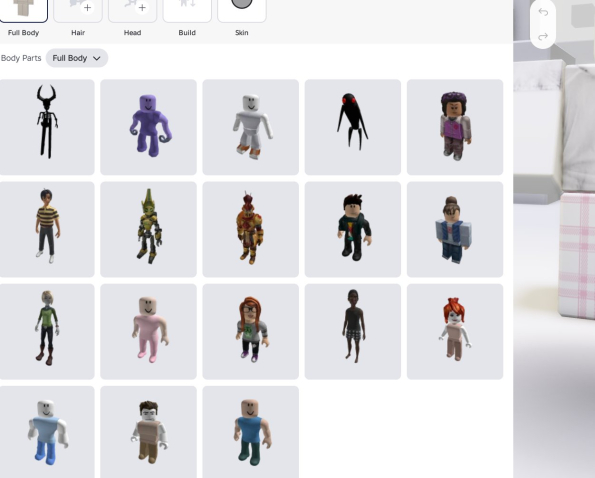Select the green-gold armored knight body
The height and width of the screenshot is (478, 595).
pyautogui.click(x=148, y=229)
